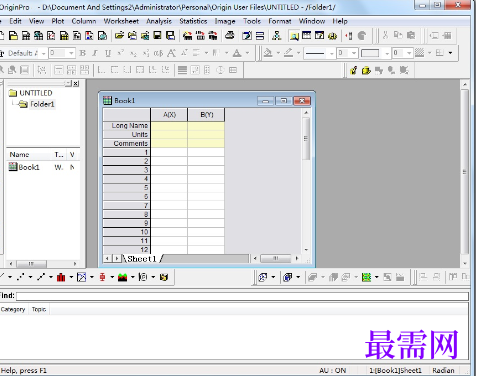Open the Analysis menu
The image size is (477, 376).
tap(159, 21)
